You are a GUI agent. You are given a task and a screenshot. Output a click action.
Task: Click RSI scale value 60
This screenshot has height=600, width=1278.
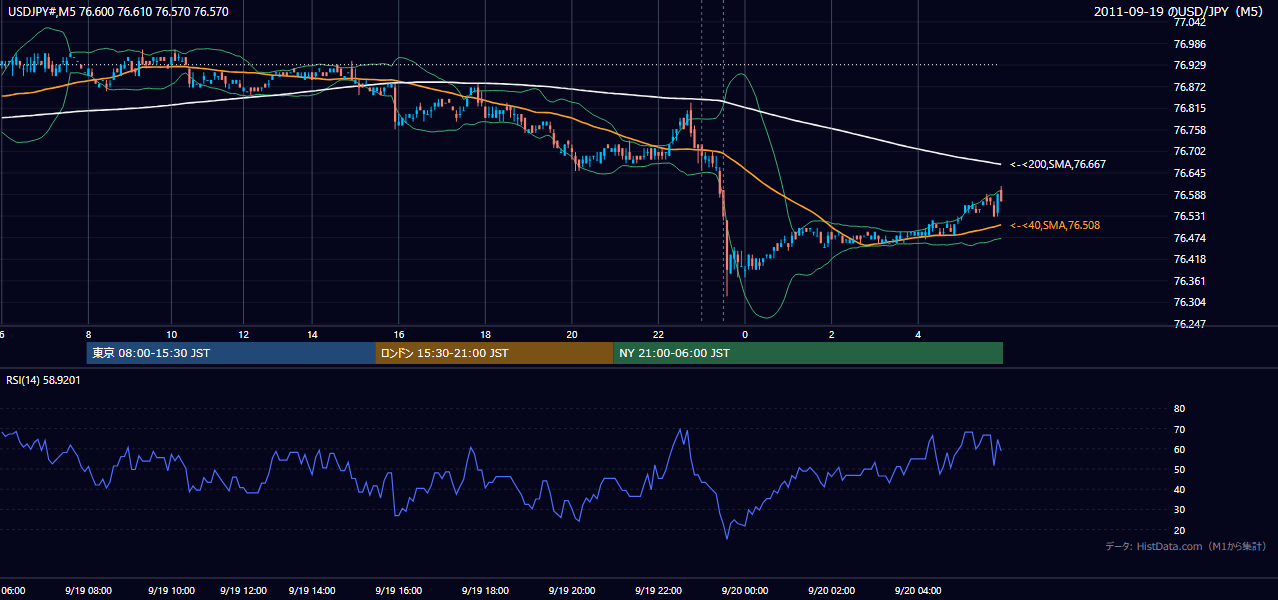1179,450
